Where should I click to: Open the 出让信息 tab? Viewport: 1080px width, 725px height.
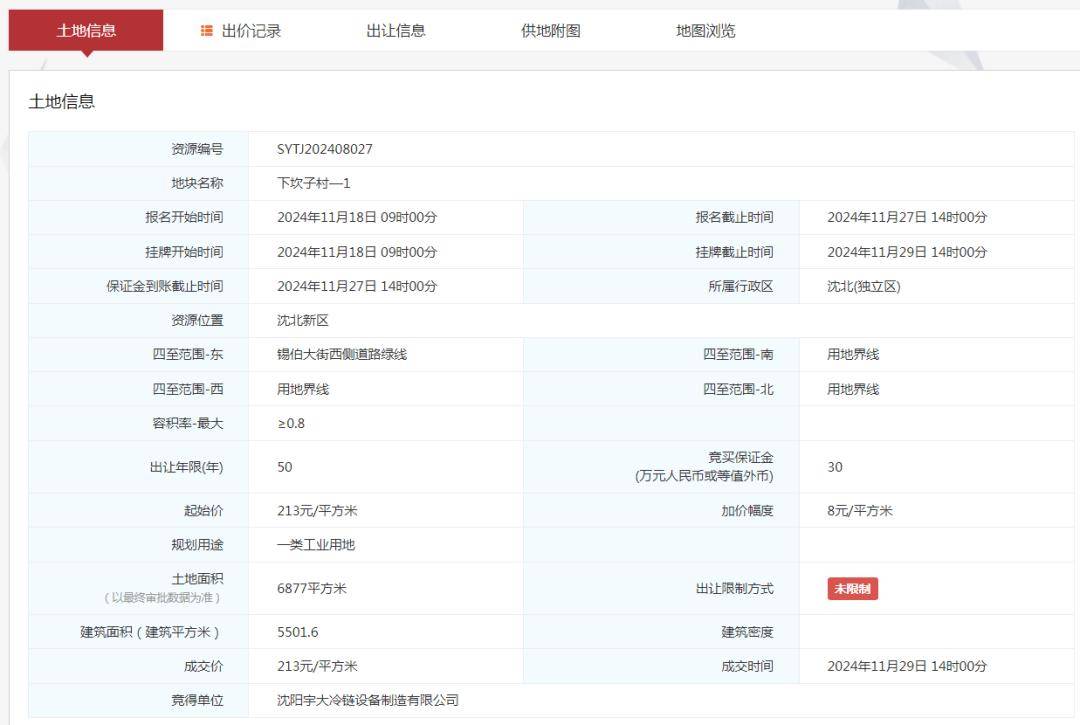point(396,31)
